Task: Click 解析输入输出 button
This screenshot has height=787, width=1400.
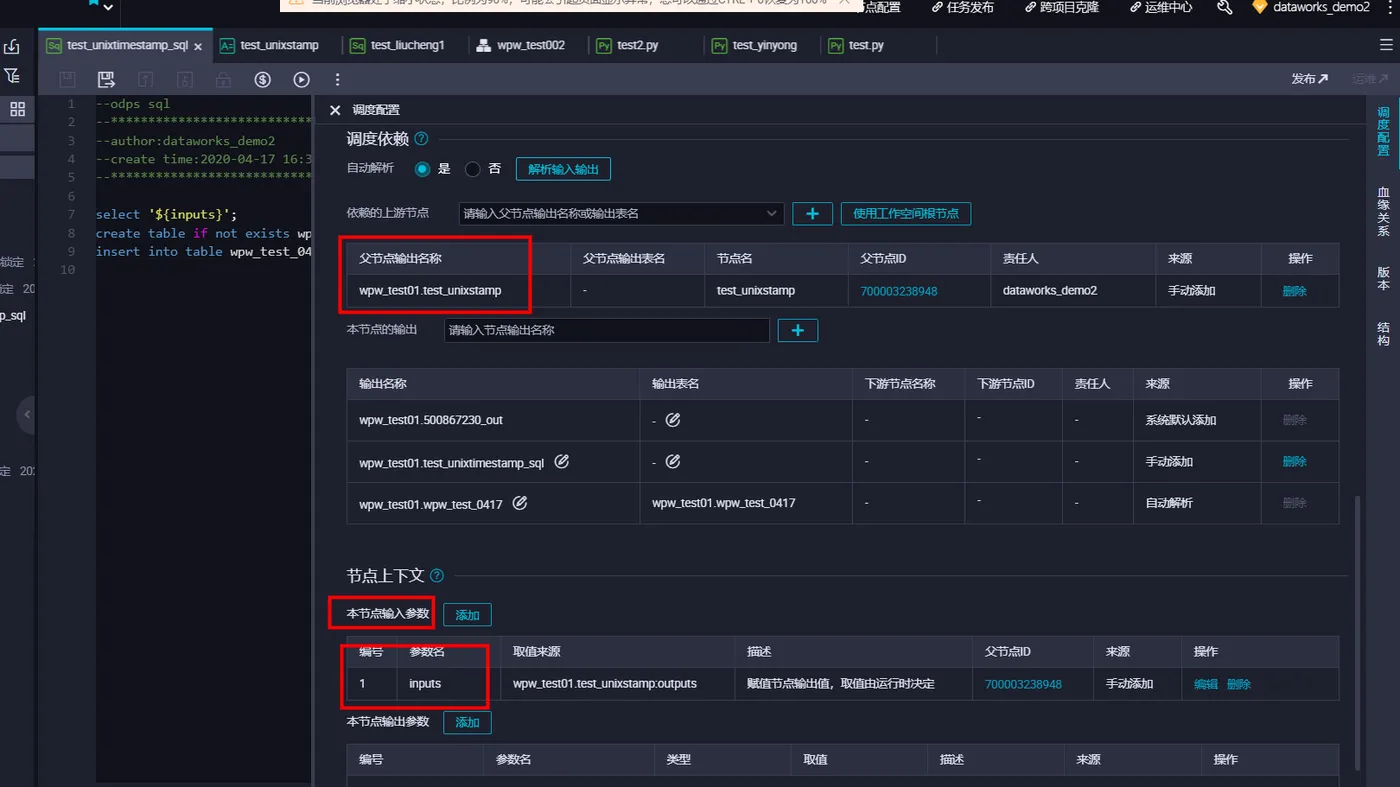Action: point(563,169)
